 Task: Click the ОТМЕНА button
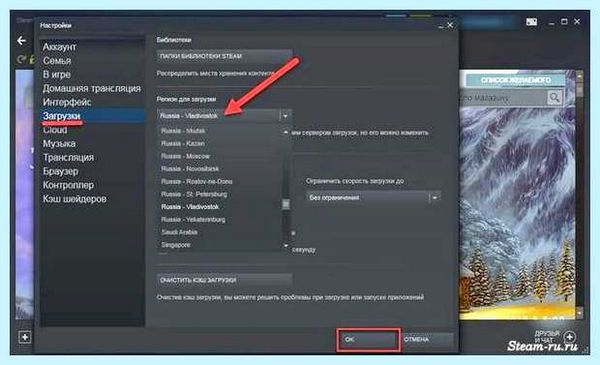427,339
